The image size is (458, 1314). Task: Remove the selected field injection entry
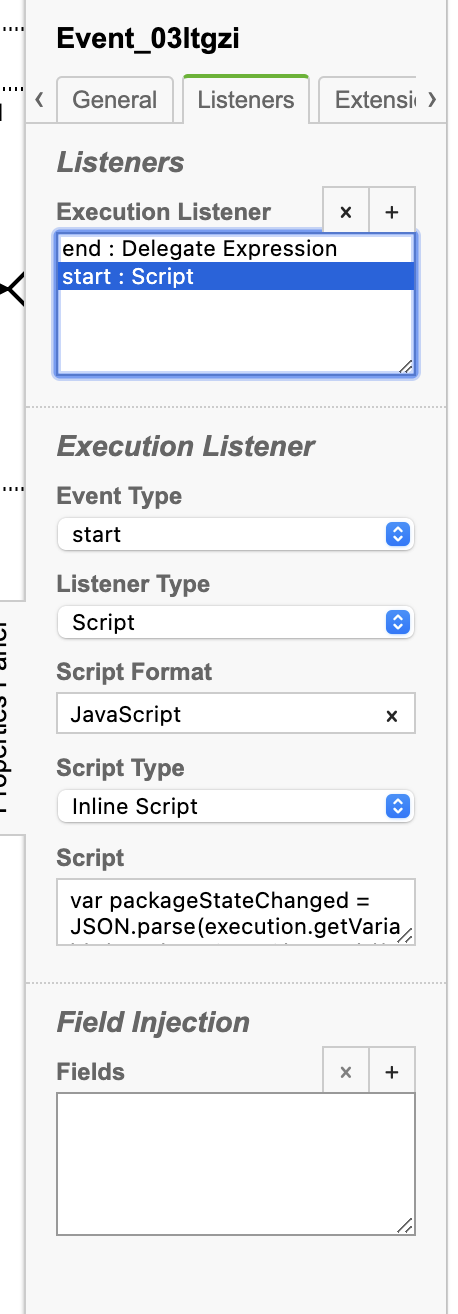pos(346,1071)
